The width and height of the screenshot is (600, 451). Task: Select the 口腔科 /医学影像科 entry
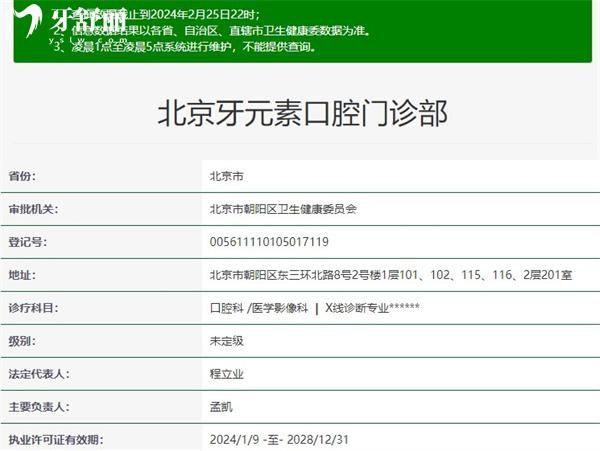[259, 308]
